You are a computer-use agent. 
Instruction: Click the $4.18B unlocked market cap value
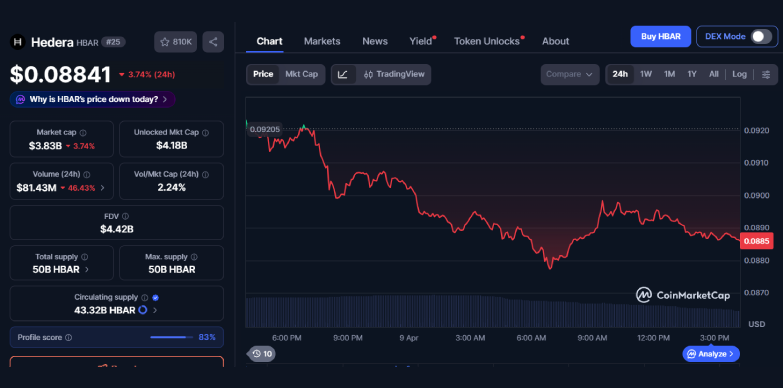pyautogui.click(x=171, y=146)
